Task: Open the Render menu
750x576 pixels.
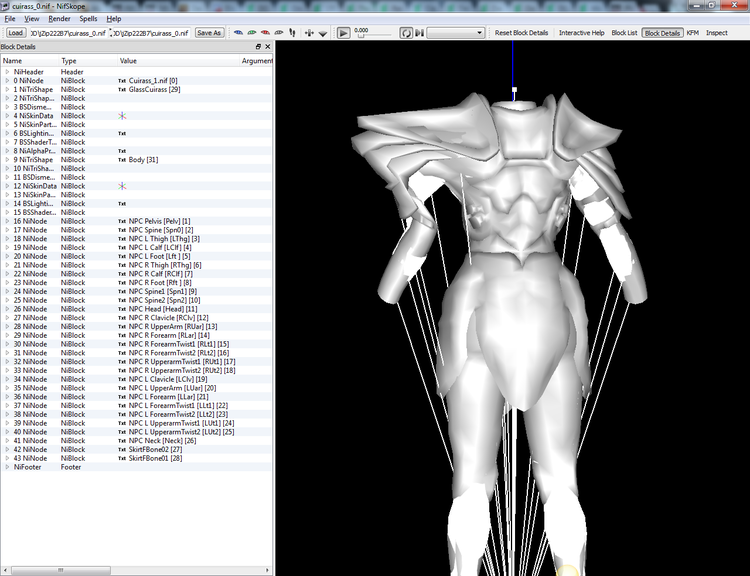Action: [59, 19]
